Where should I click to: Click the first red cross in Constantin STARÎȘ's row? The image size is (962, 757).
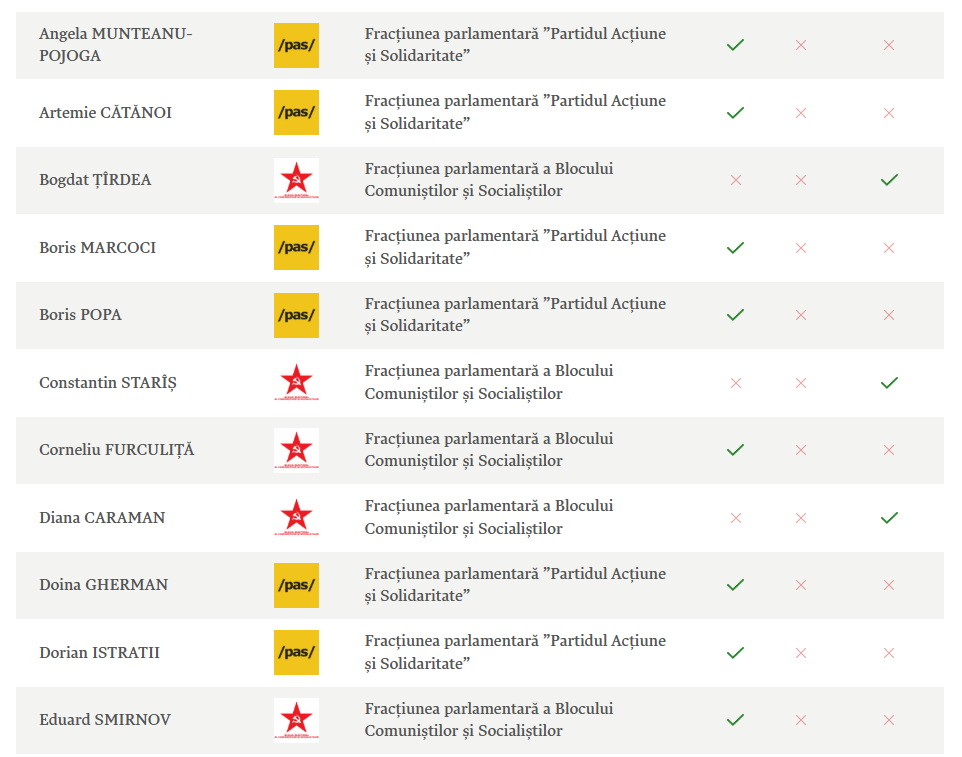(736, 383)
